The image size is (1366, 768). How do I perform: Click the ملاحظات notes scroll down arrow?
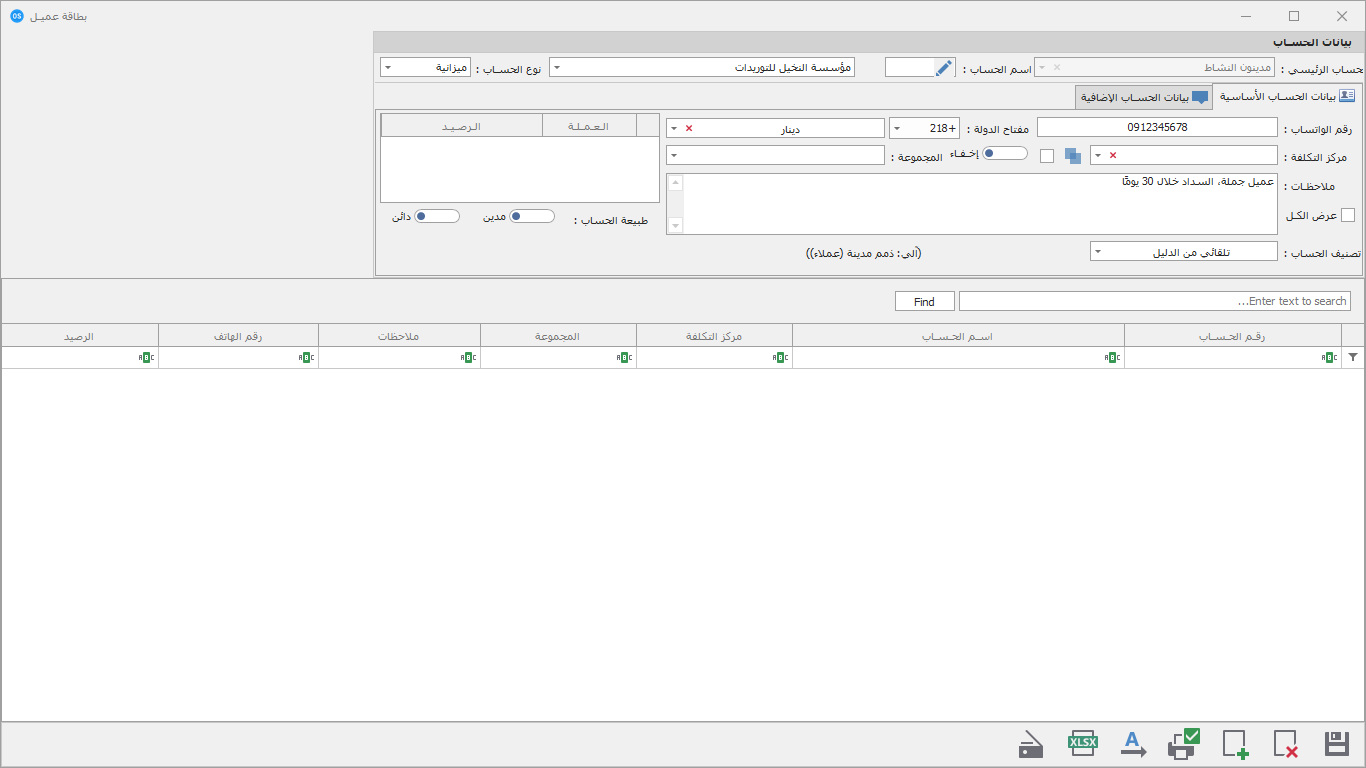point(675,225)
